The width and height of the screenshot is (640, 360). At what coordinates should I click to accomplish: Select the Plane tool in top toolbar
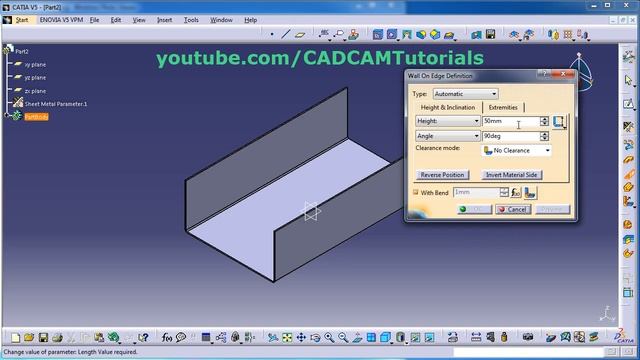300,35
